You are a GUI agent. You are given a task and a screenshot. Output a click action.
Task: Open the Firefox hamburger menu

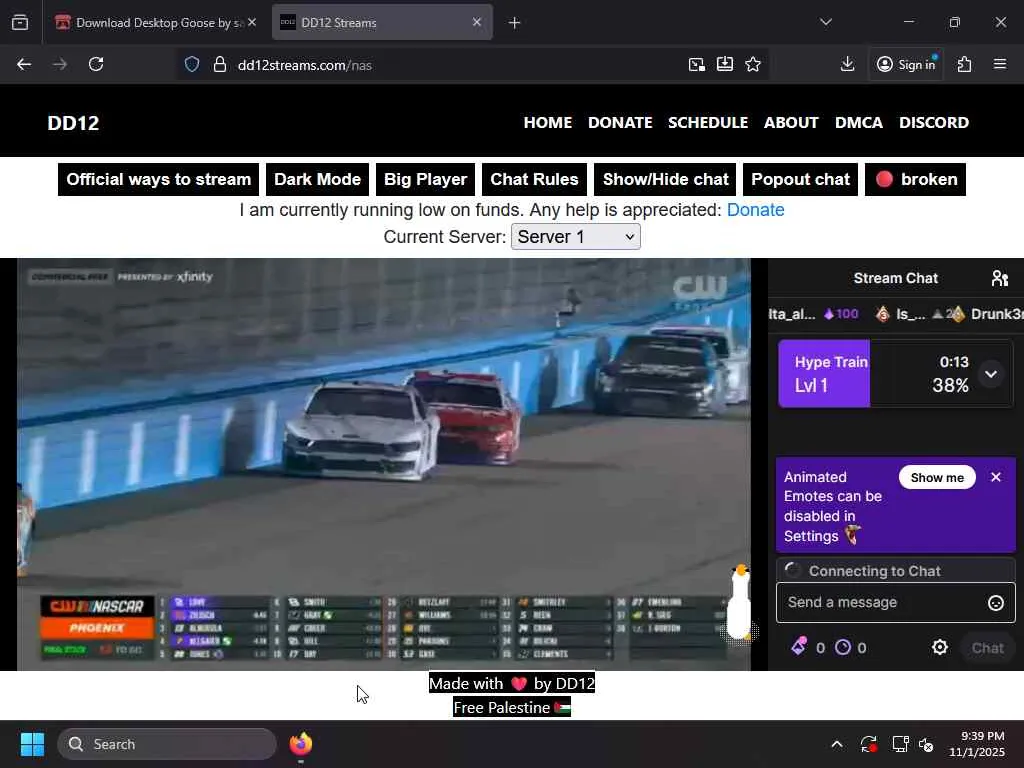click(x=1000, y=64)
